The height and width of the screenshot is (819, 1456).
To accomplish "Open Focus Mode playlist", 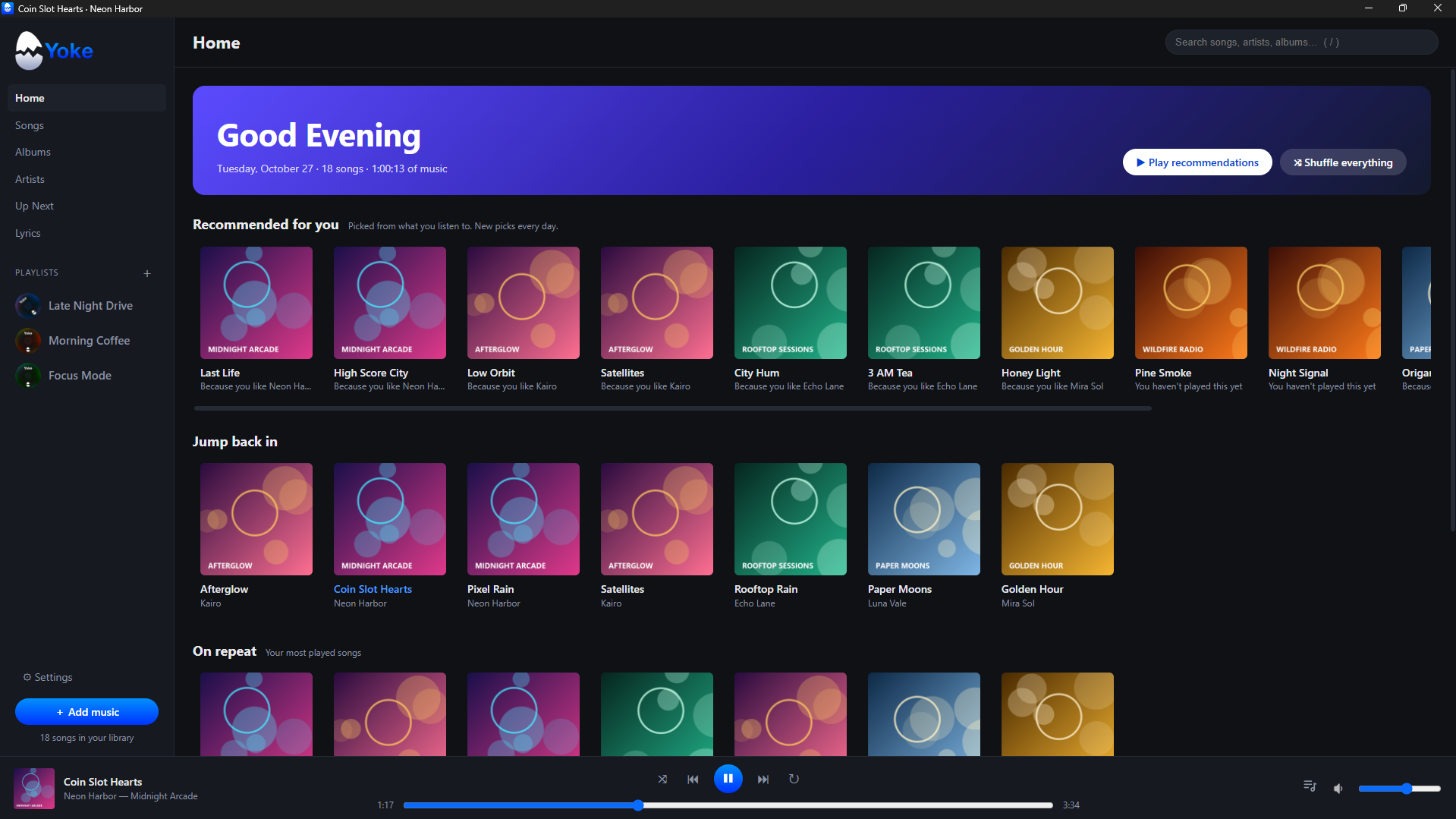I will coord(86,376).
